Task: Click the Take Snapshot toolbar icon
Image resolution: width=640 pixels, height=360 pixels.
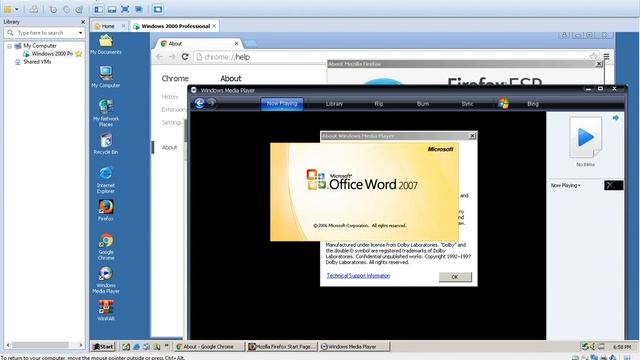Action: (x=53, y=9)
